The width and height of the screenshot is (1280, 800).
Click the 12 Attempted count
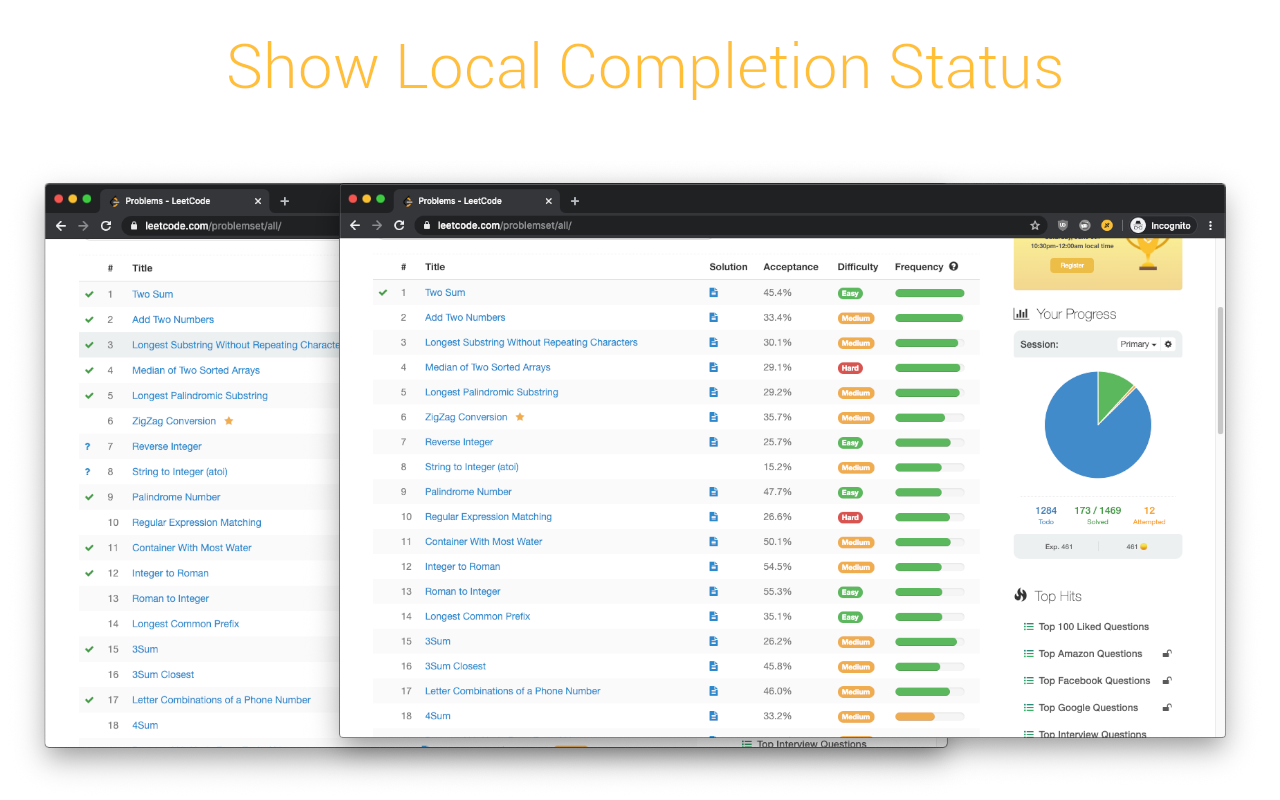click(x=1149, y=510)
